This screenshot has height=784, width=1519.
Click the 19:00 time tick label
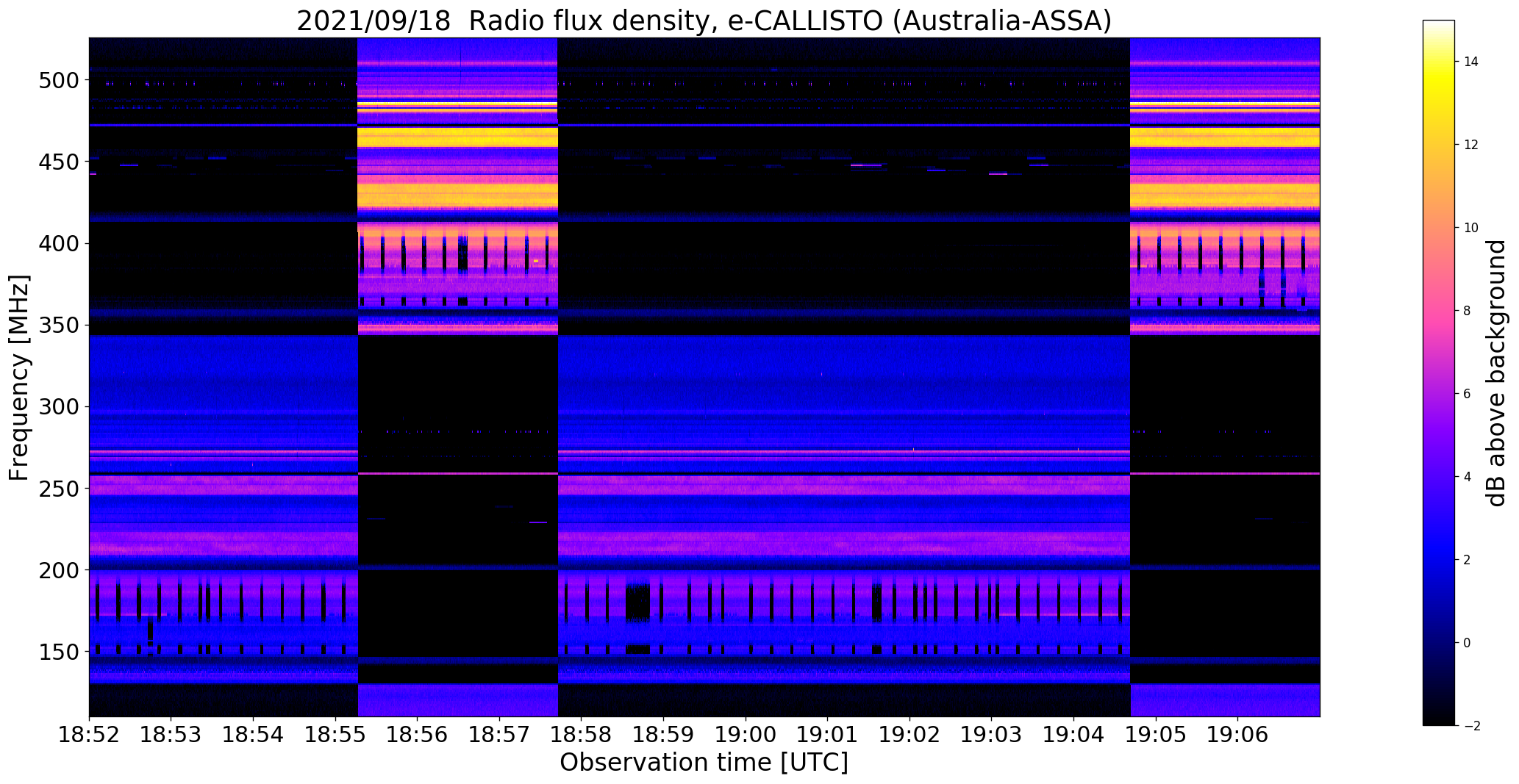tap(746, 734)
